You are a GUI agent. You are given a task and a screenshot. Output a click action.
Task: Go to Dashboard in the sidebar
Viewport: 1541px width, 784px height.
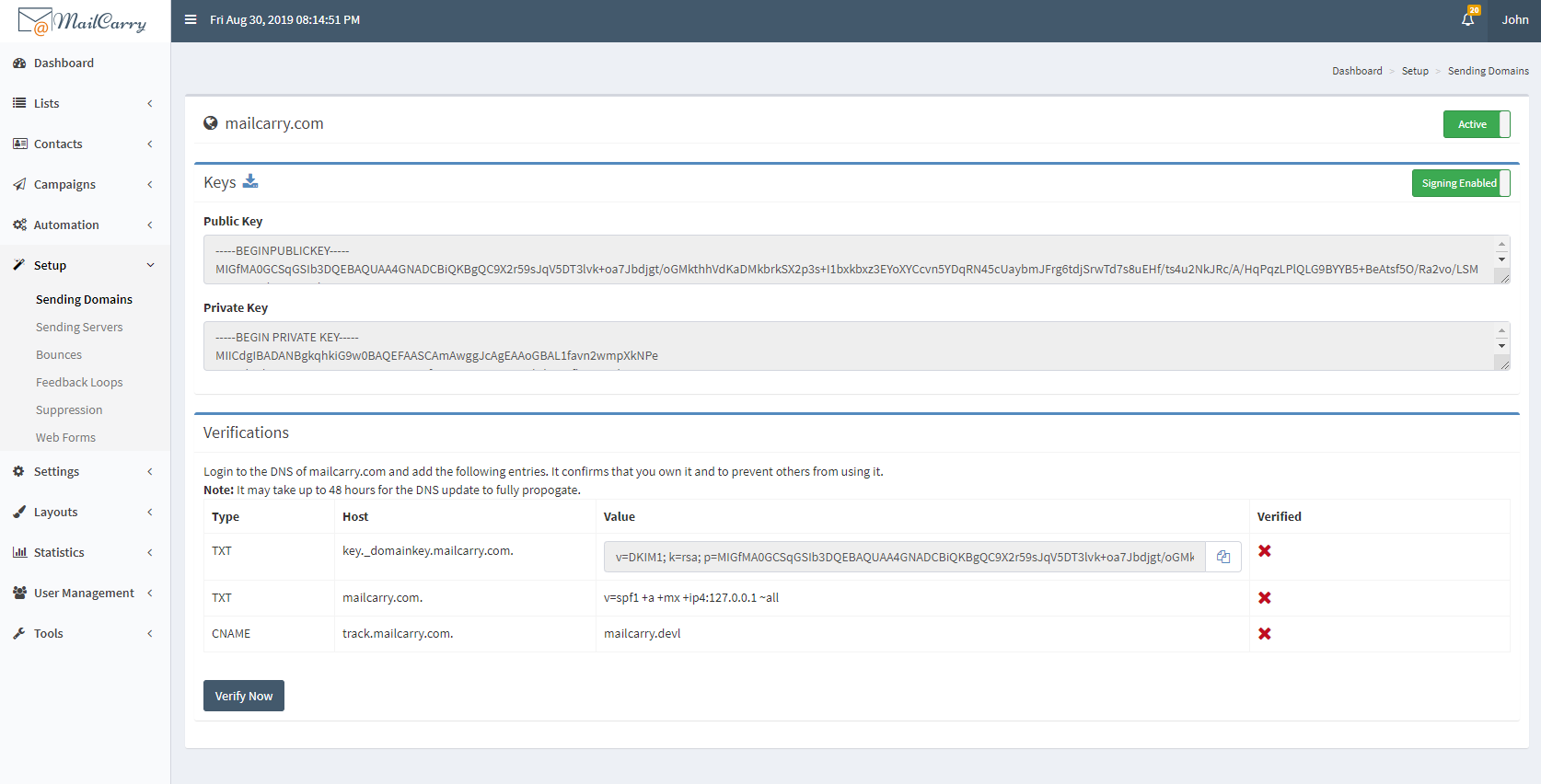pyautogui.click(x=64, y=63)
